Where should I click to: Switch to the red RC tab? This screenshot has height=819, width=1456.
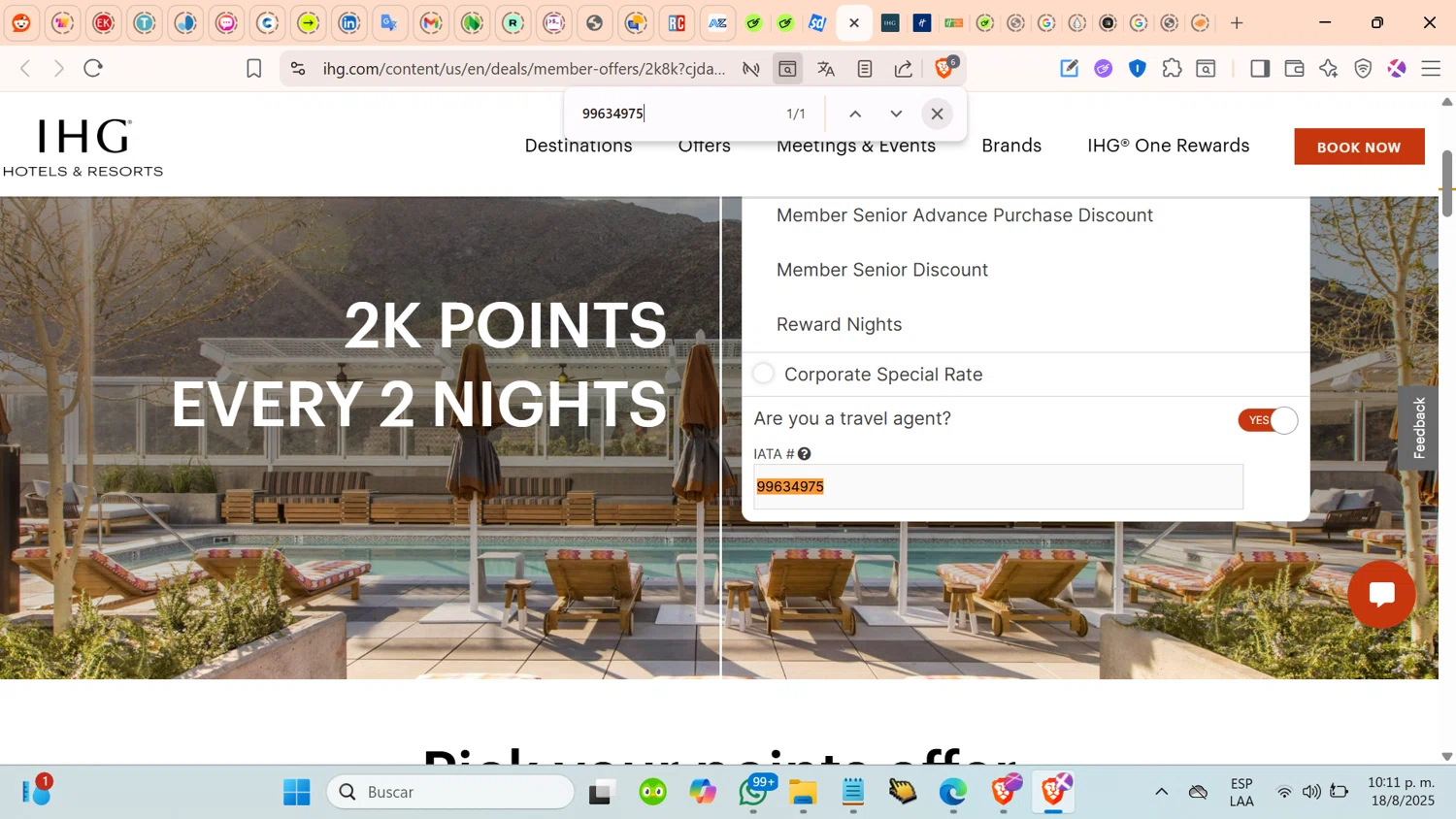pyautogui.click(x=677, y=22)
